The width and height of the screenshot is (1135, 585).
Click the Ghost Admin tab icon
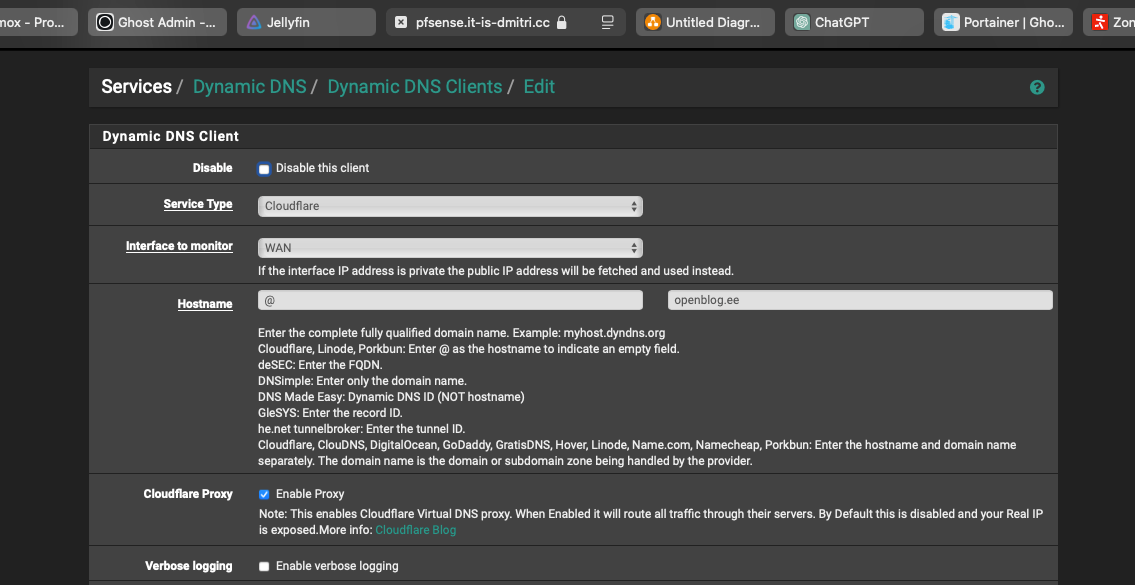[x=105, y=22]
